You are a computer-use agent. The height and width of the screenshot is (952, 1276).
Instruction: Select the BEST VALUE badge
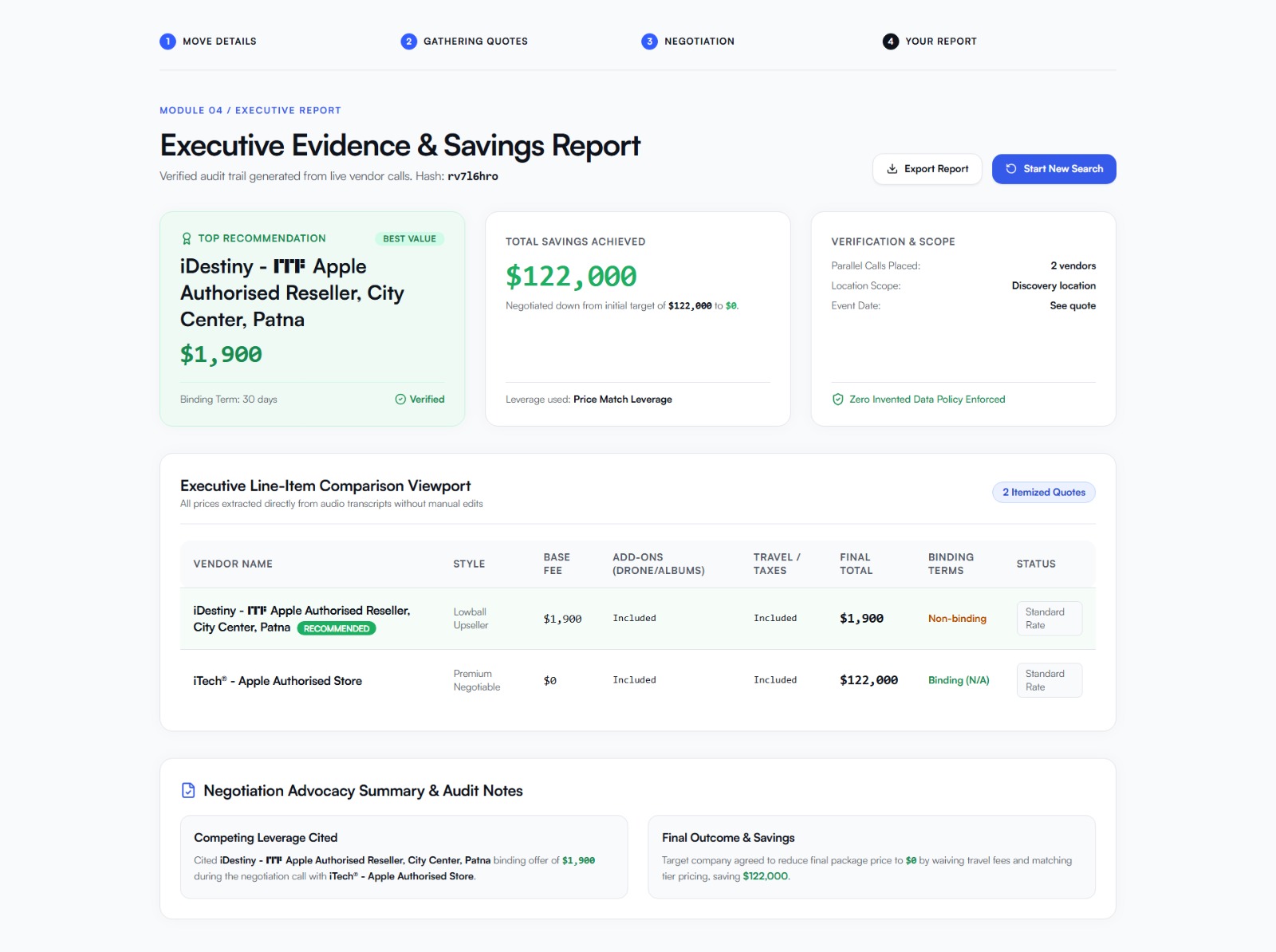[409, 238]
